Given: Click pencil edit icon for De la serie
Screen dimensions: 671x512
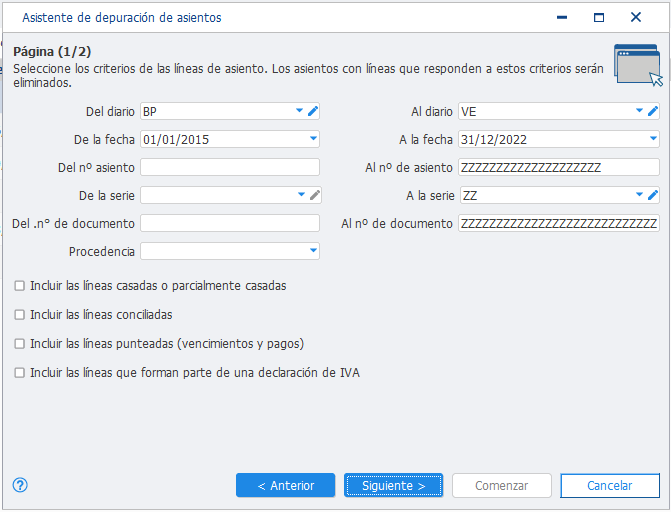Looking at the screenshot, I should (x=315, y=195).
